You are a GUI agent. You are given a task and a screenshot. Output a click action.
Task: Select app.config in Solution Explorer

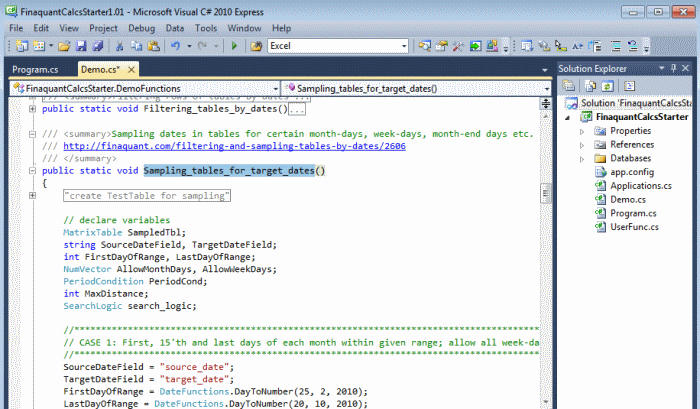tap(632, 172)
